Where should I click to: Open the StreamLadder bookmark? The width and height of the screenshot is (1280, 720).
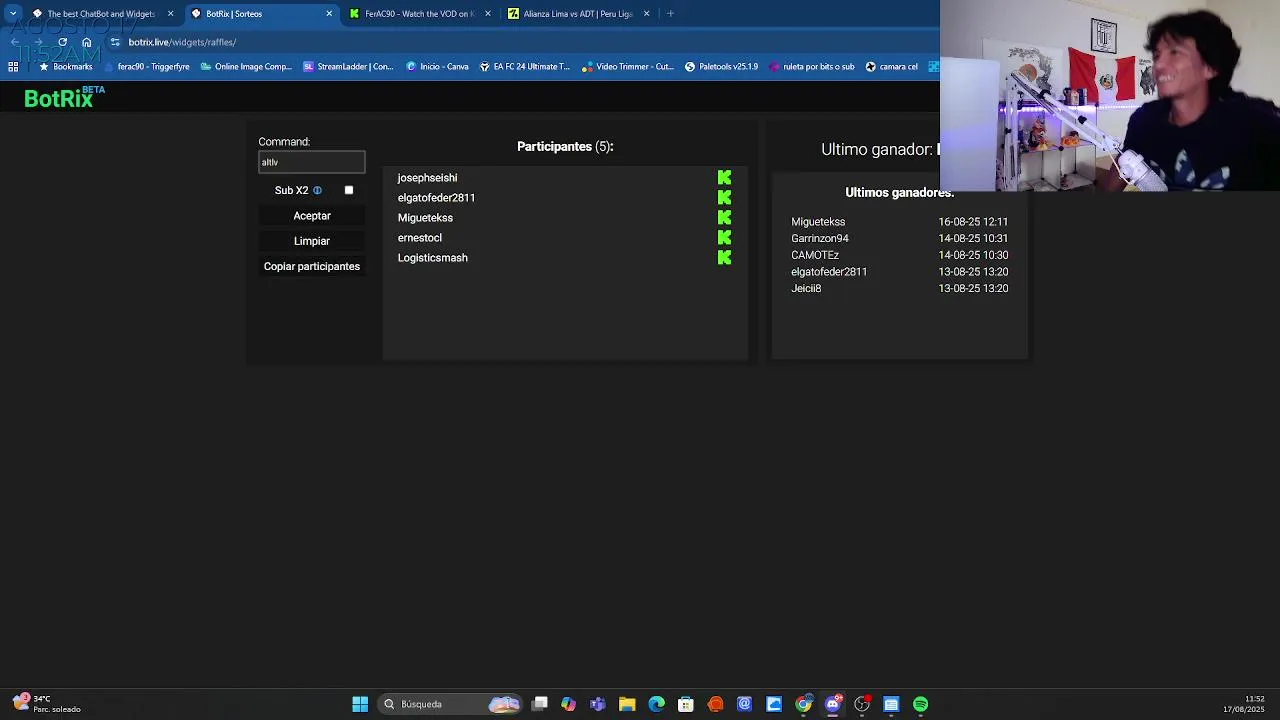pyautogui.click(x=348, y=67)
